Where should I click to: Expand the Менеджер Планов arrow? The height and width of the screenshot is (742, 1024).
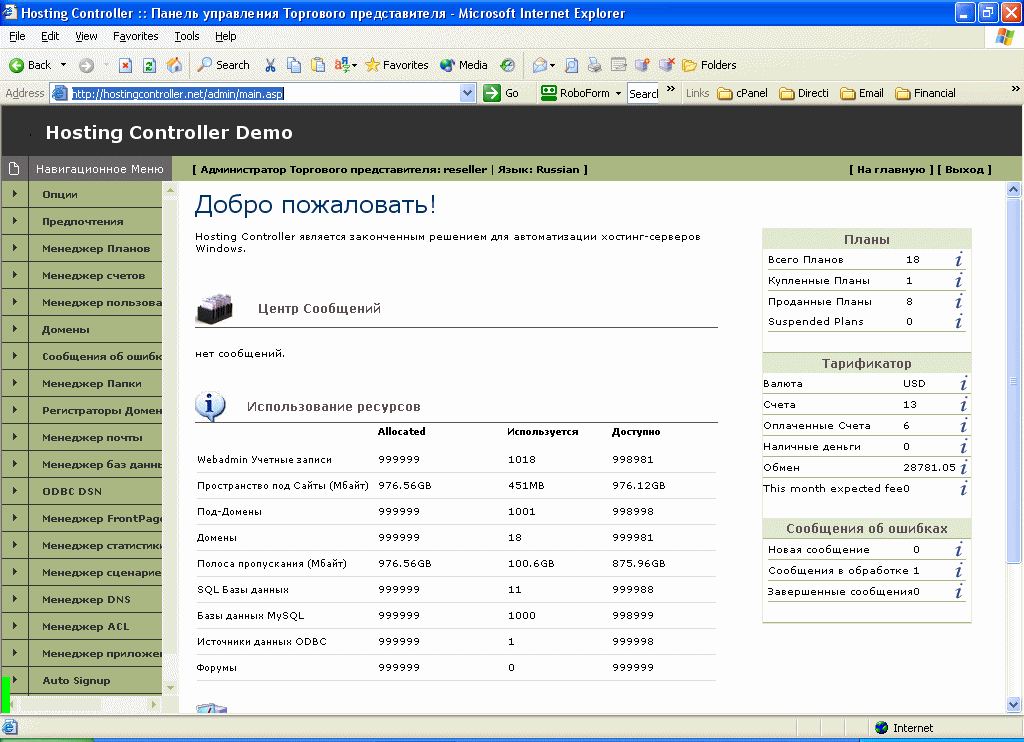pos(14,248)
